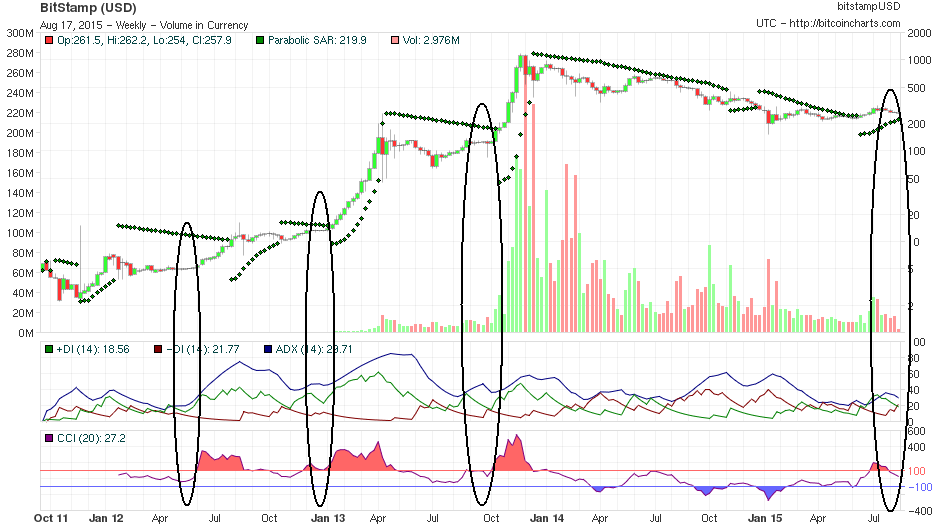Click the 200 price axis label
The width and height of the screenshot is (940, 526).
(917, 124)
